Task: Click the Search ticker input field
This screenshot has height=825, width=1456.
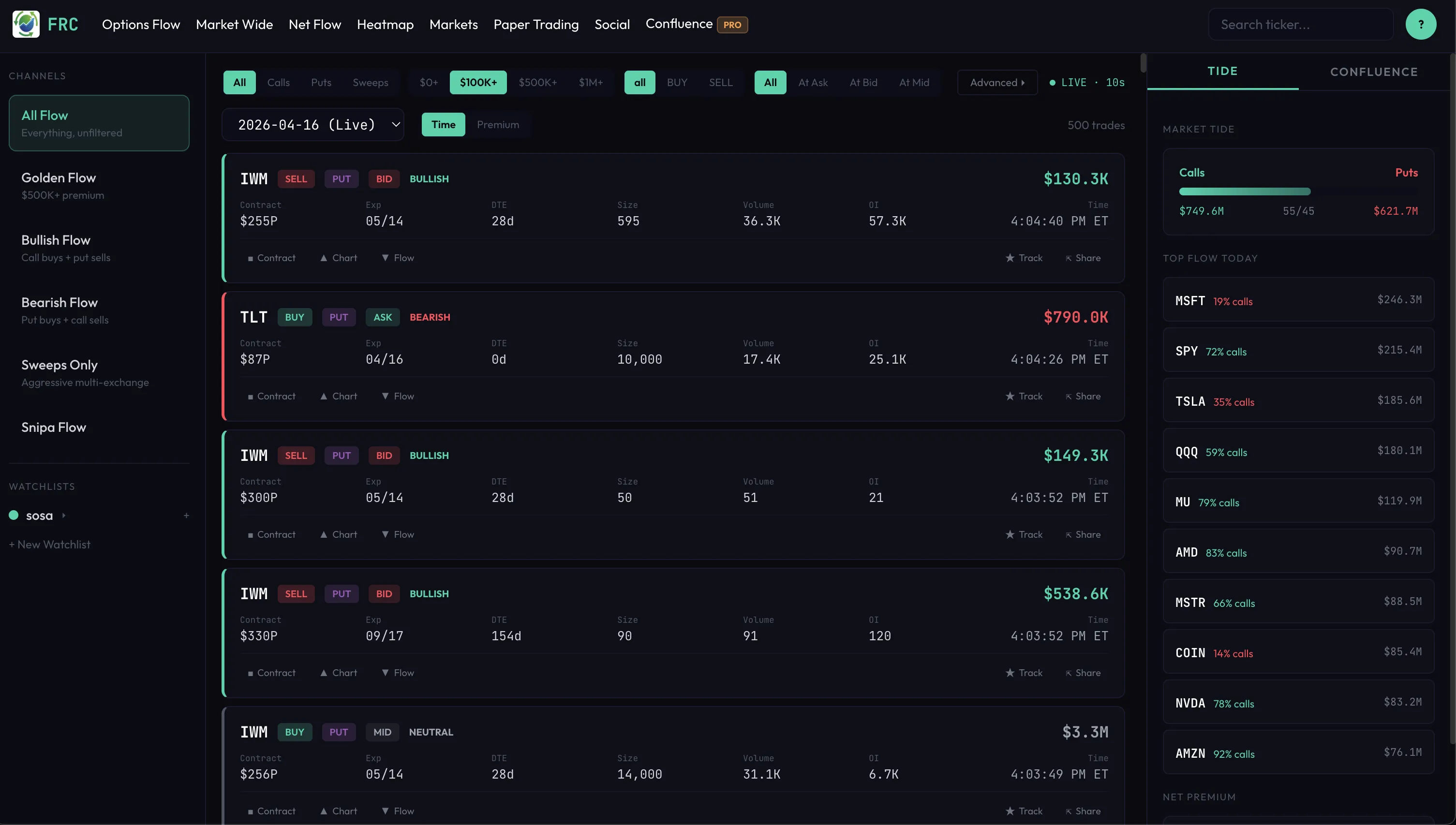Action: click(x=1301, y=24)
